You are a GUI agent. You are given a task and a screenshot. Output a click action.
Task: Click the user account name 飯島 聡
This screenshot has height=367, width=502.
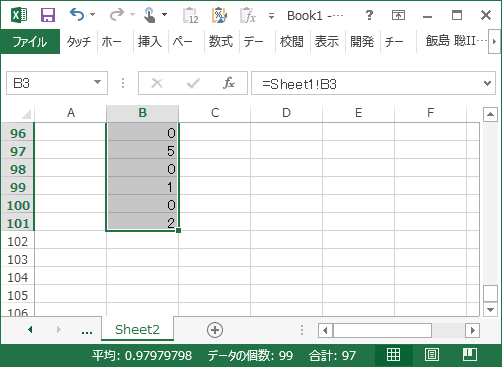click(455, 41)
